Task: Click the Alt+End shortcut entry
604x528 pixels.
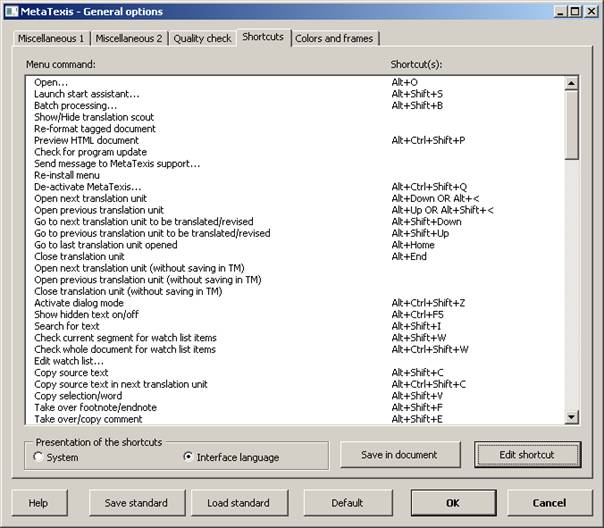Action: point(409,256)
